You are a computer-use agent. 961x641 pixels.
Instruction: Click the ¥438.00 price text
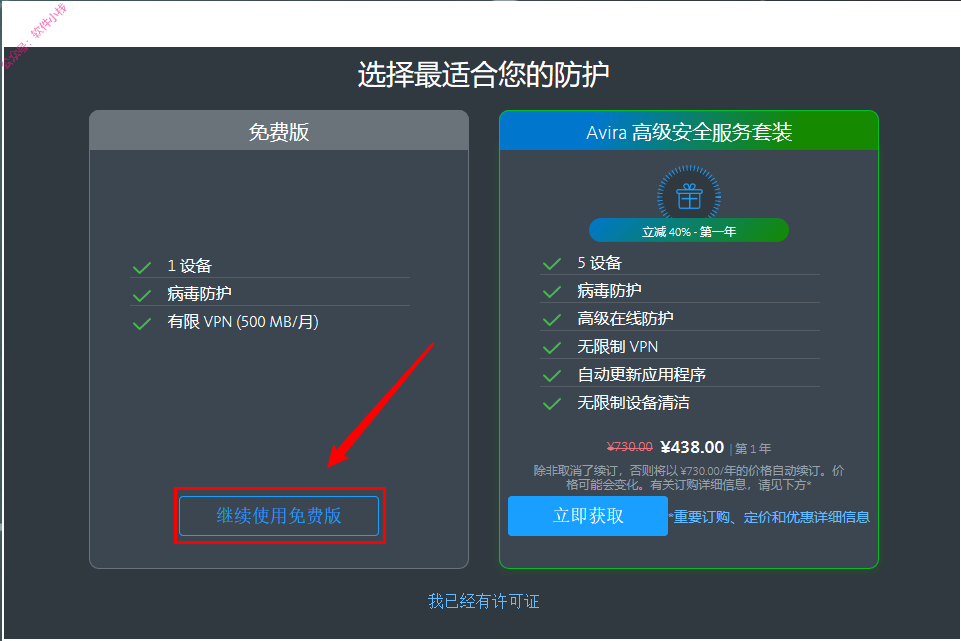(693, 447)
